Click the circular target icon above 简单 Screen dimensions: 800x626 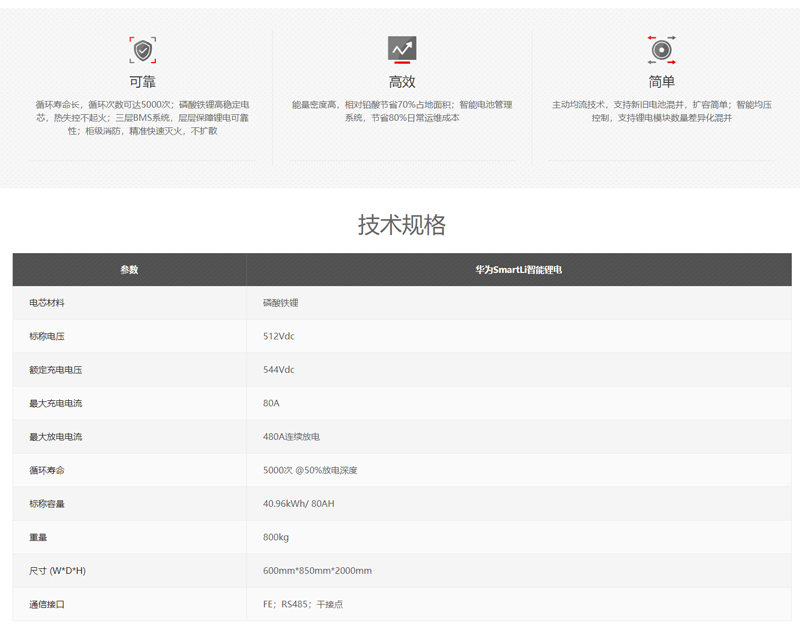pyautogui.click(x=662, y=50)
